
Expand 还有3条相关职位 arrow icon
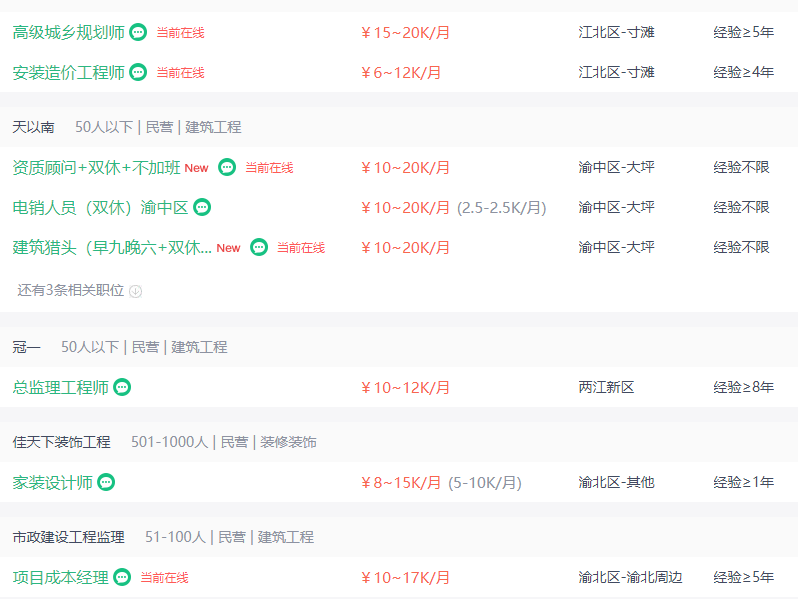[x=135, y=291]
